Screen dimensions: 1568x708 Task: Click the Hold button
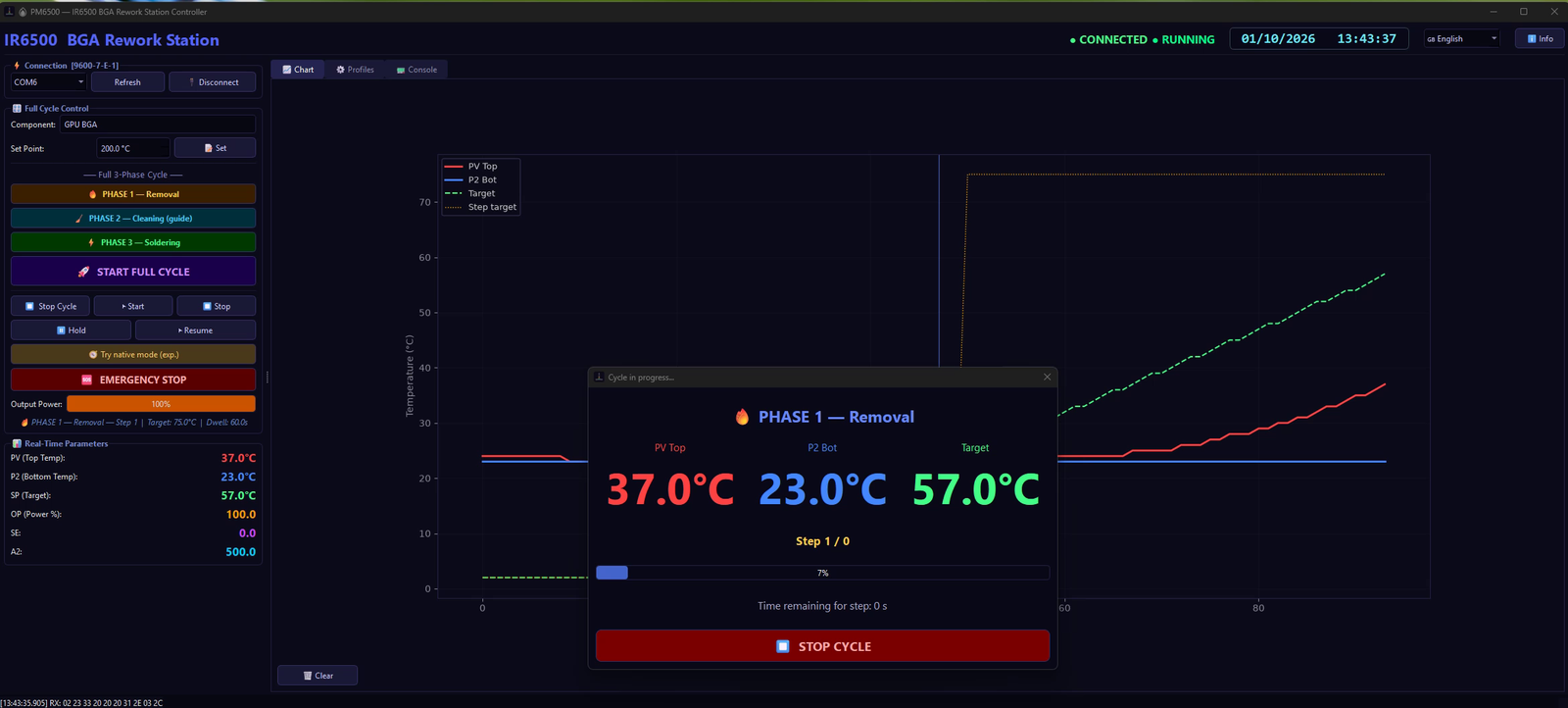[x=71, y=330]
